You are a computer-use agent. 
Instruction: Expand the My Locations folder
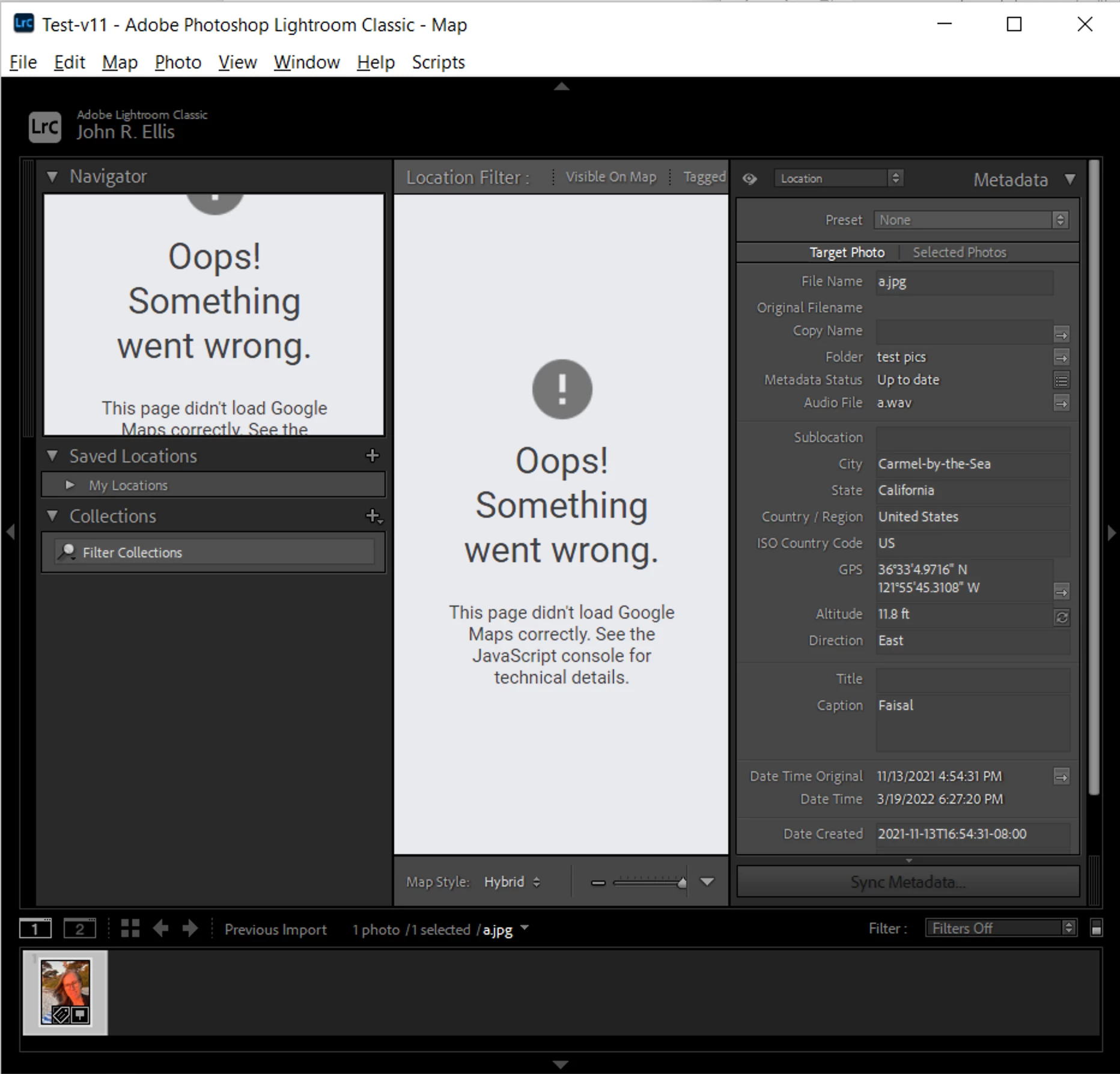click(70, 485)
